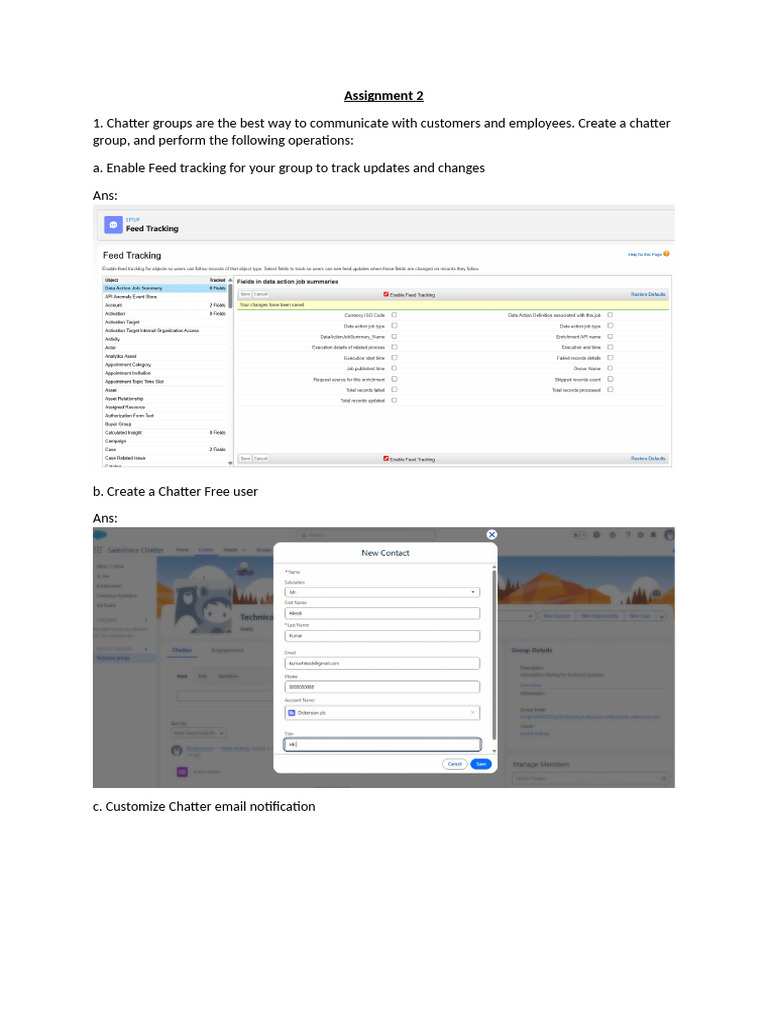Click the Email input field
Screen dimensions: 768x1024
click(x=382, y=663)
